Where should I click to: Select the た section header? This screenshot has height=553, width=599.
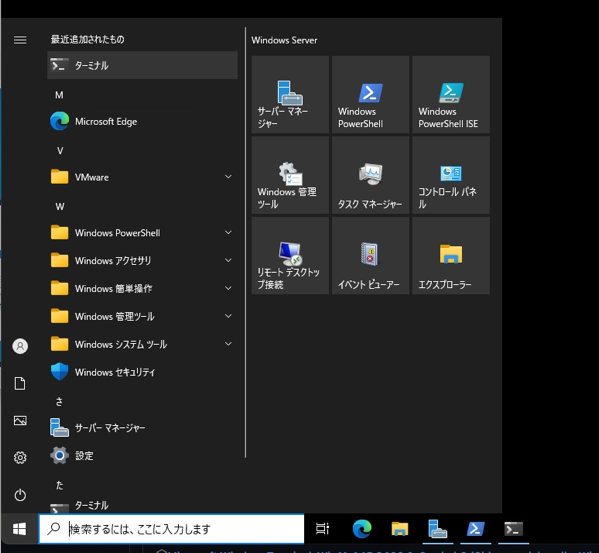coord(59,485)
